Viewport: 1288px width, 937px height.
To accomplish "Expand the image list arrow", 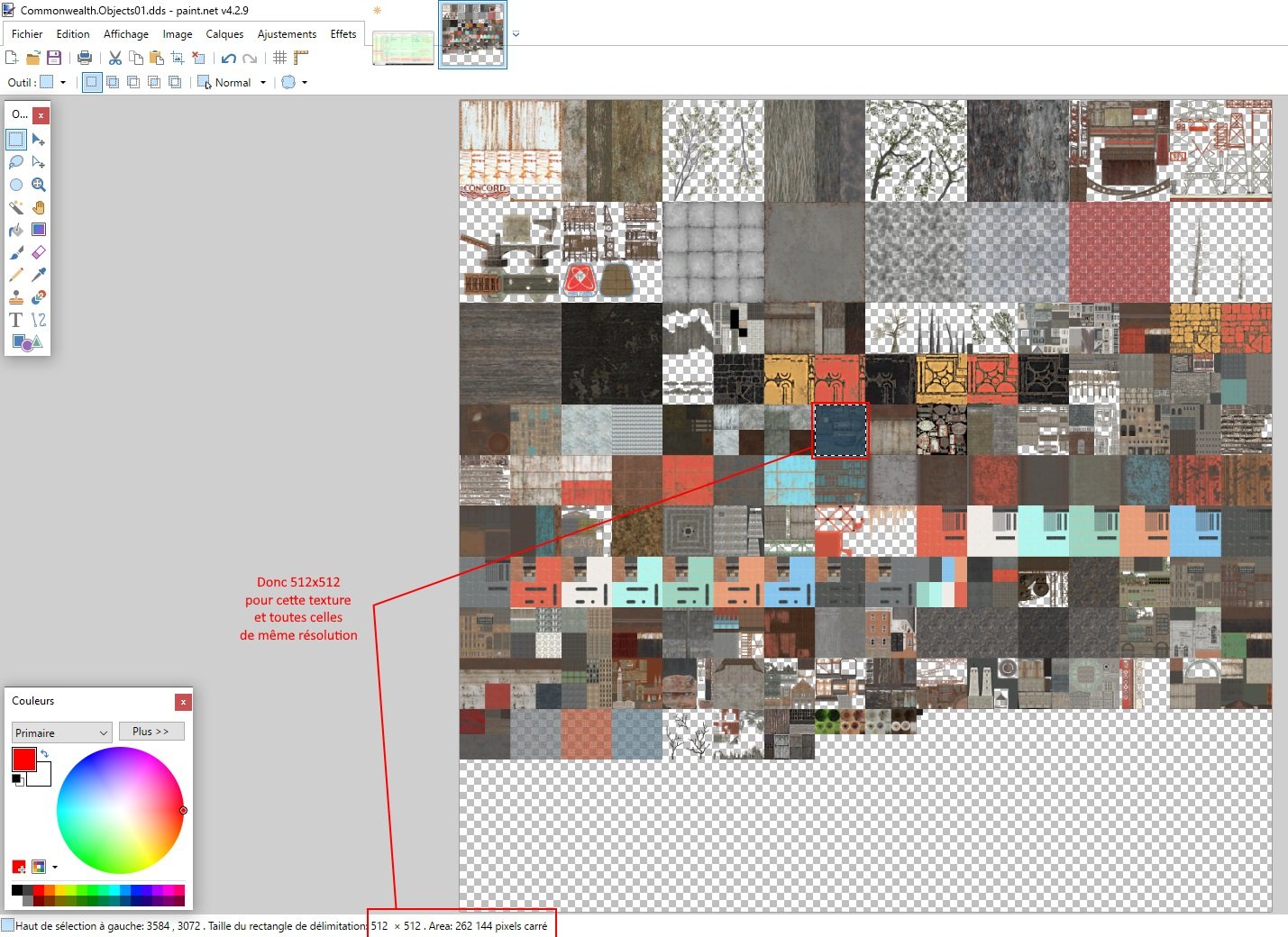I will click(x=516, y=34).
